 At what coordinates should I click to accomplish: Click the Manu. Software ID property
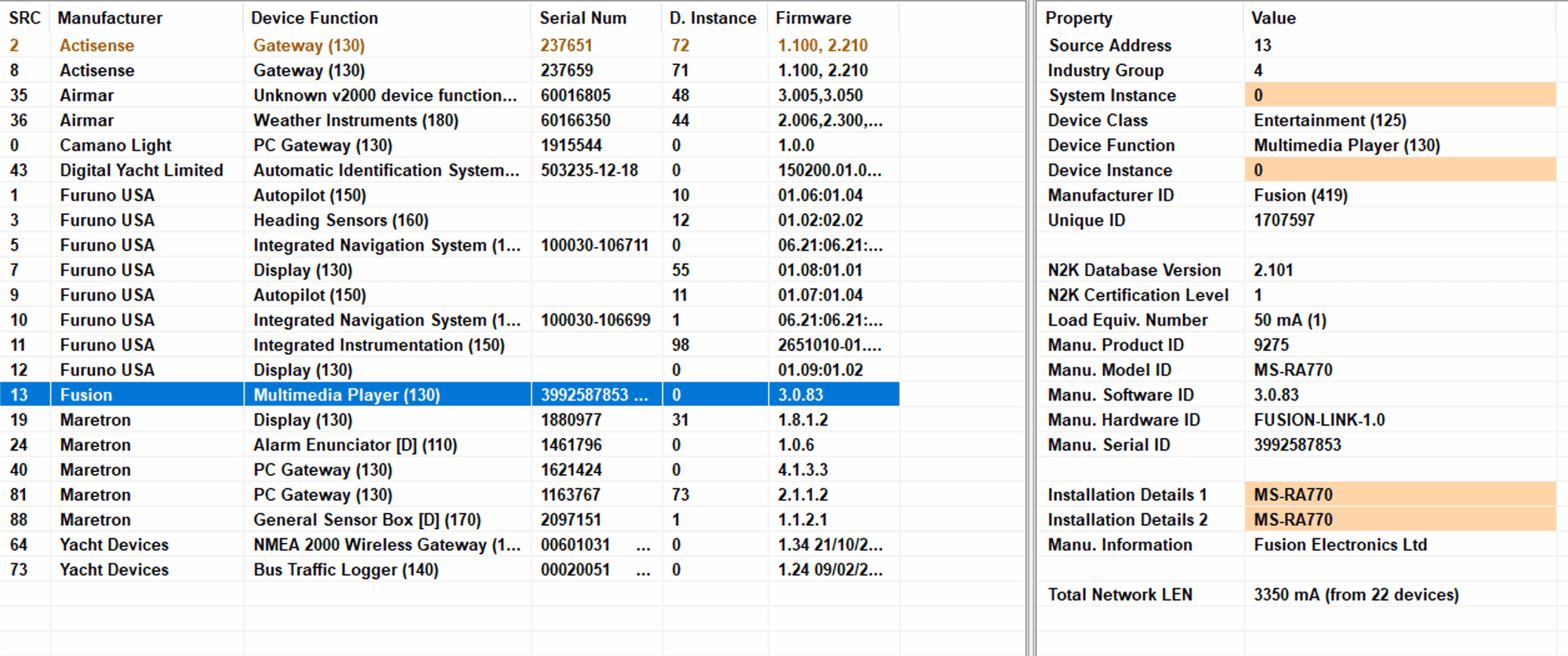pyautogui.click(x=1121, y=395)
